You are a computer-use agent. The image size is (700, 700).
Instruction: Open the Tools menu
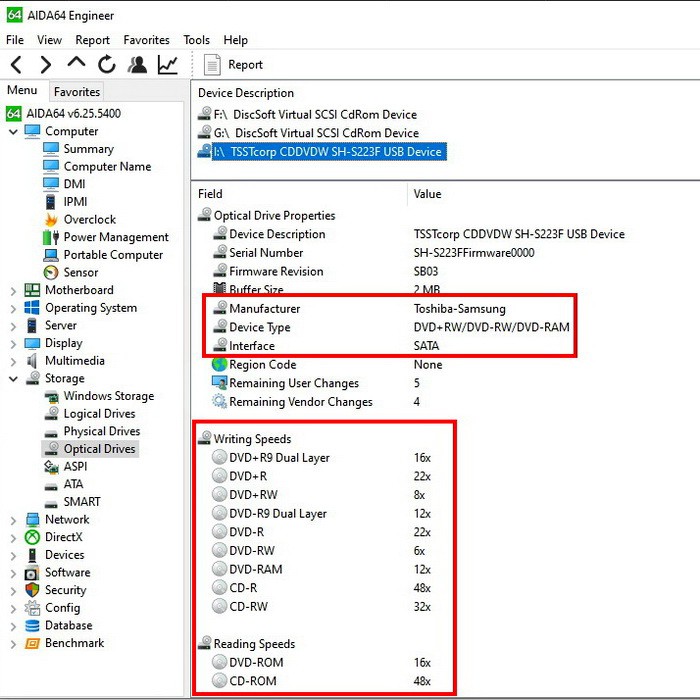coord(196,40)
